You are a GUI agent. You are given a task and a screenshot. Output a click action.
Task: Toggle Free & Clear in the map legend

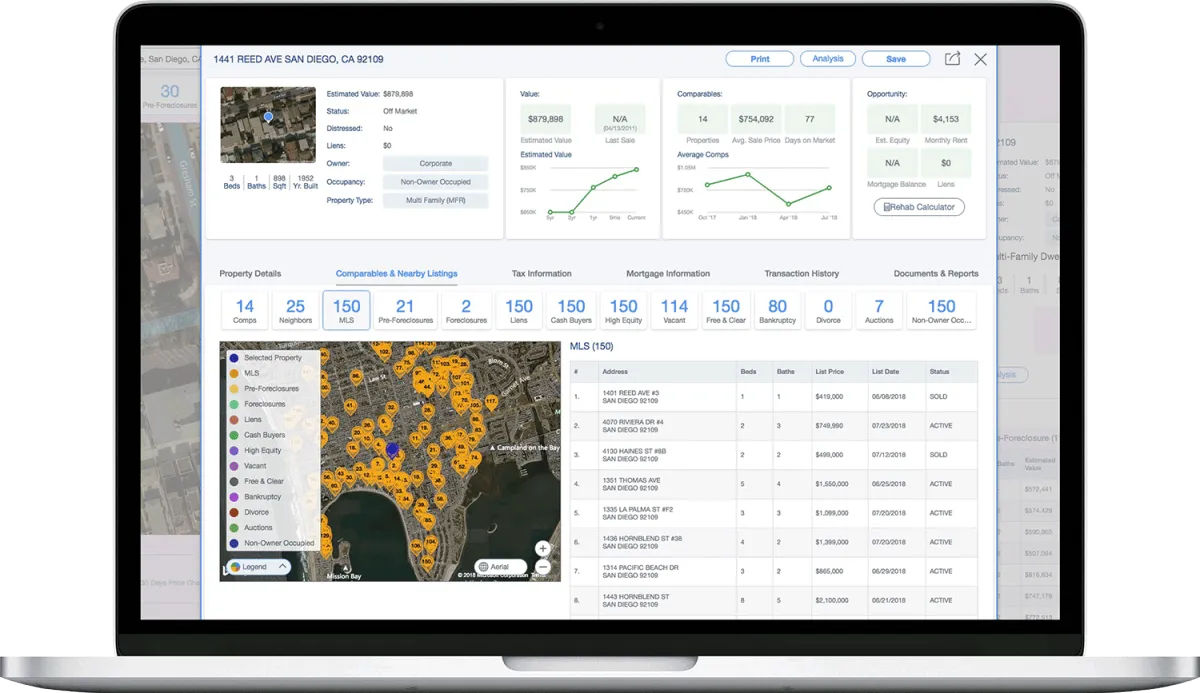[257, 481]
